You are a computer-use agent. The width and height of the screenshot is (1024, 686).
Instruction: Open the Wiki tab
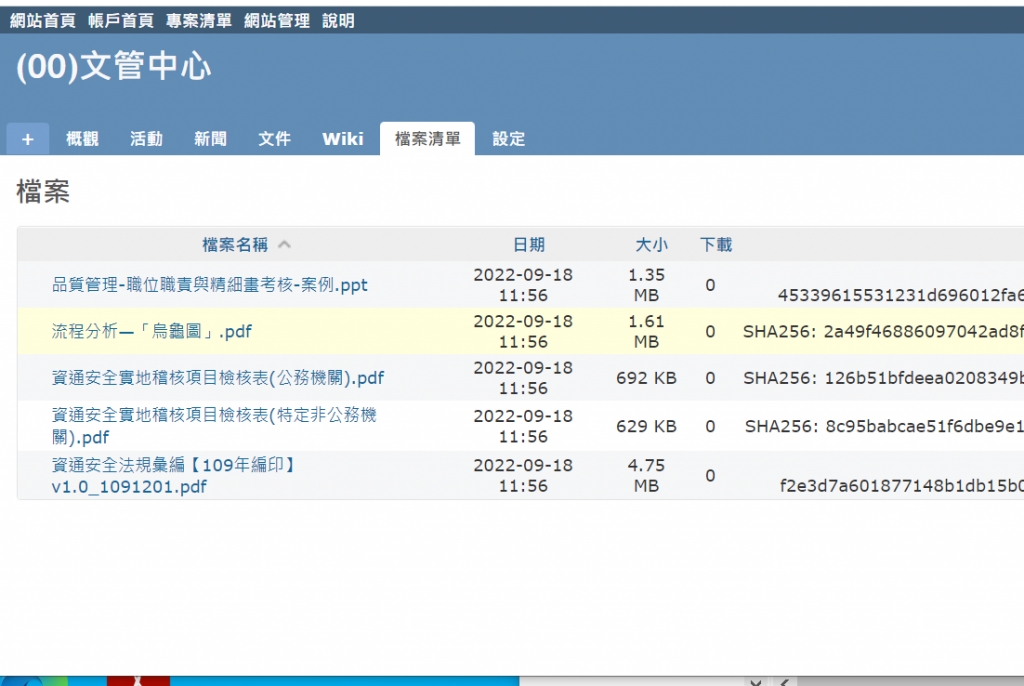(342, 139)
